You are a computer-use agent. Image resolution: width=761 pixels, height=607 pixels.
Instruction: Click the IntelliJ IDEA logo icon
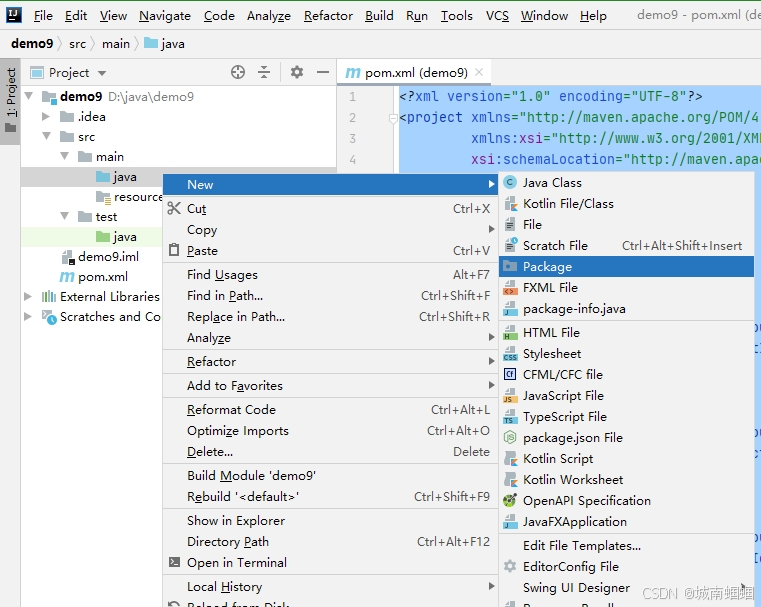tap(14, 15)
